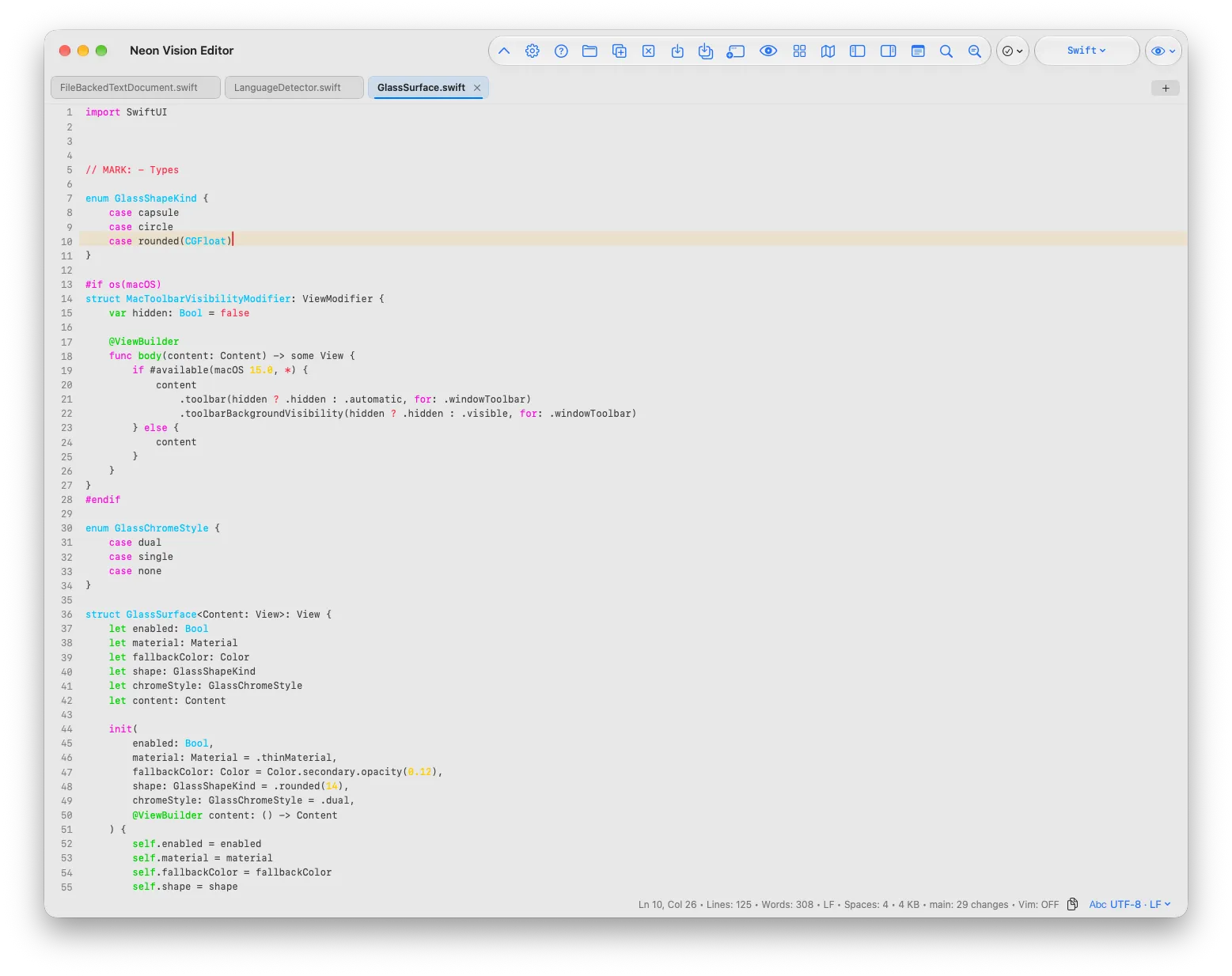Image resolution: width=1232 pixels, height=976 pixels.
Task: Collapse the toolbar with the chevron-up icon
Action: [504, 51]
